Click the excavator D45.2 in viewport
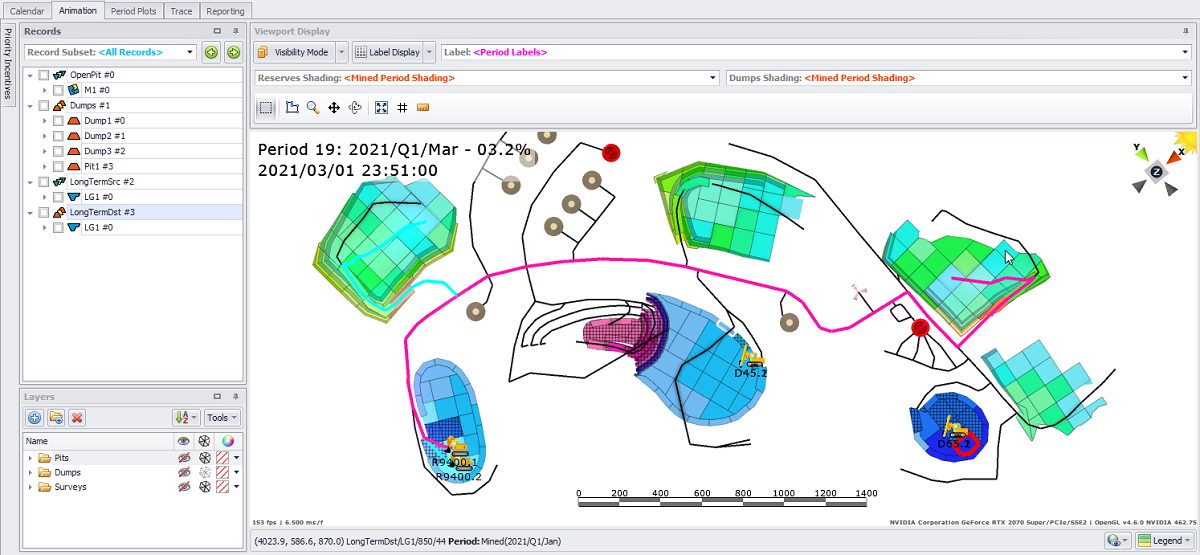 (750, 356)
